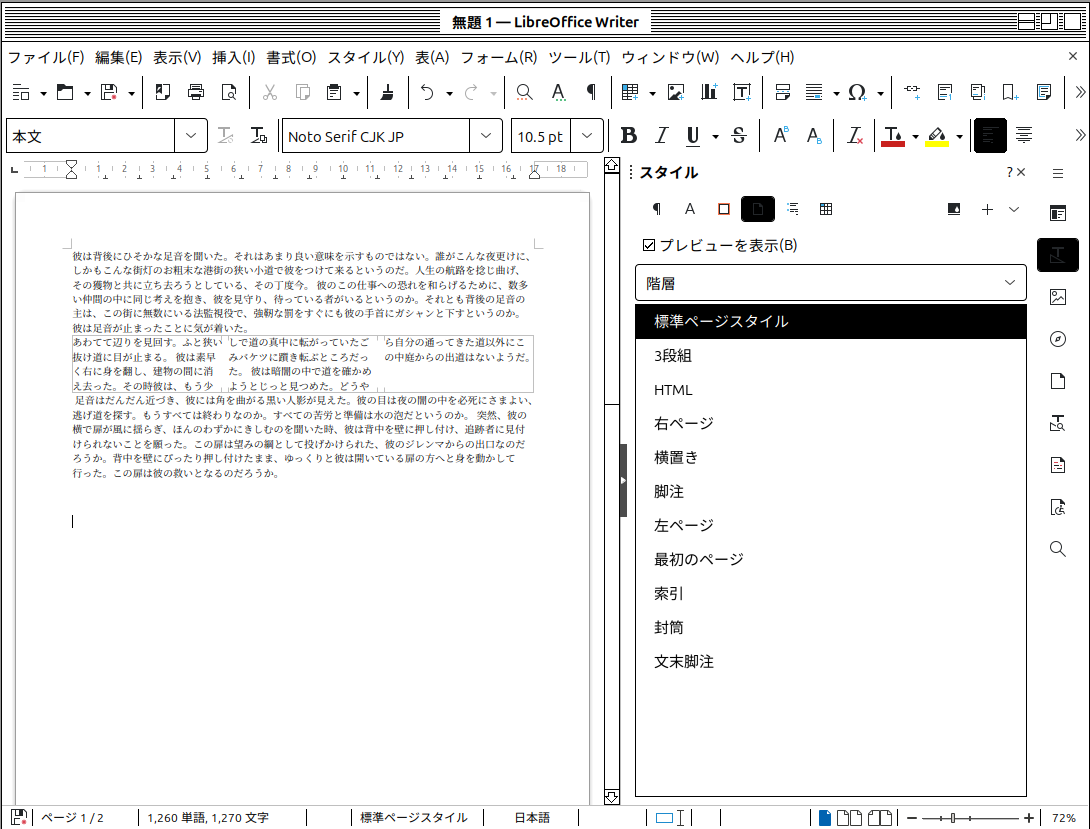Open sidebar Navigator compass icon
The width and height of the screenshot is (1090, 829).
pos(1057,339)
